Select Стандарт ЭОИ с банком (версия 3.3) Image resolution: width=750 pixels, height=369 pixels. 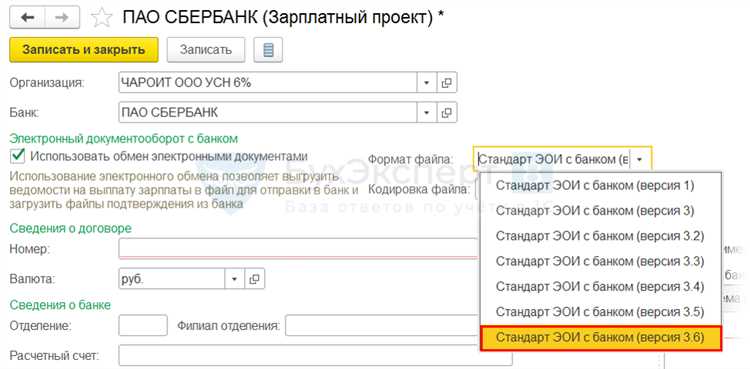point(600,261)
